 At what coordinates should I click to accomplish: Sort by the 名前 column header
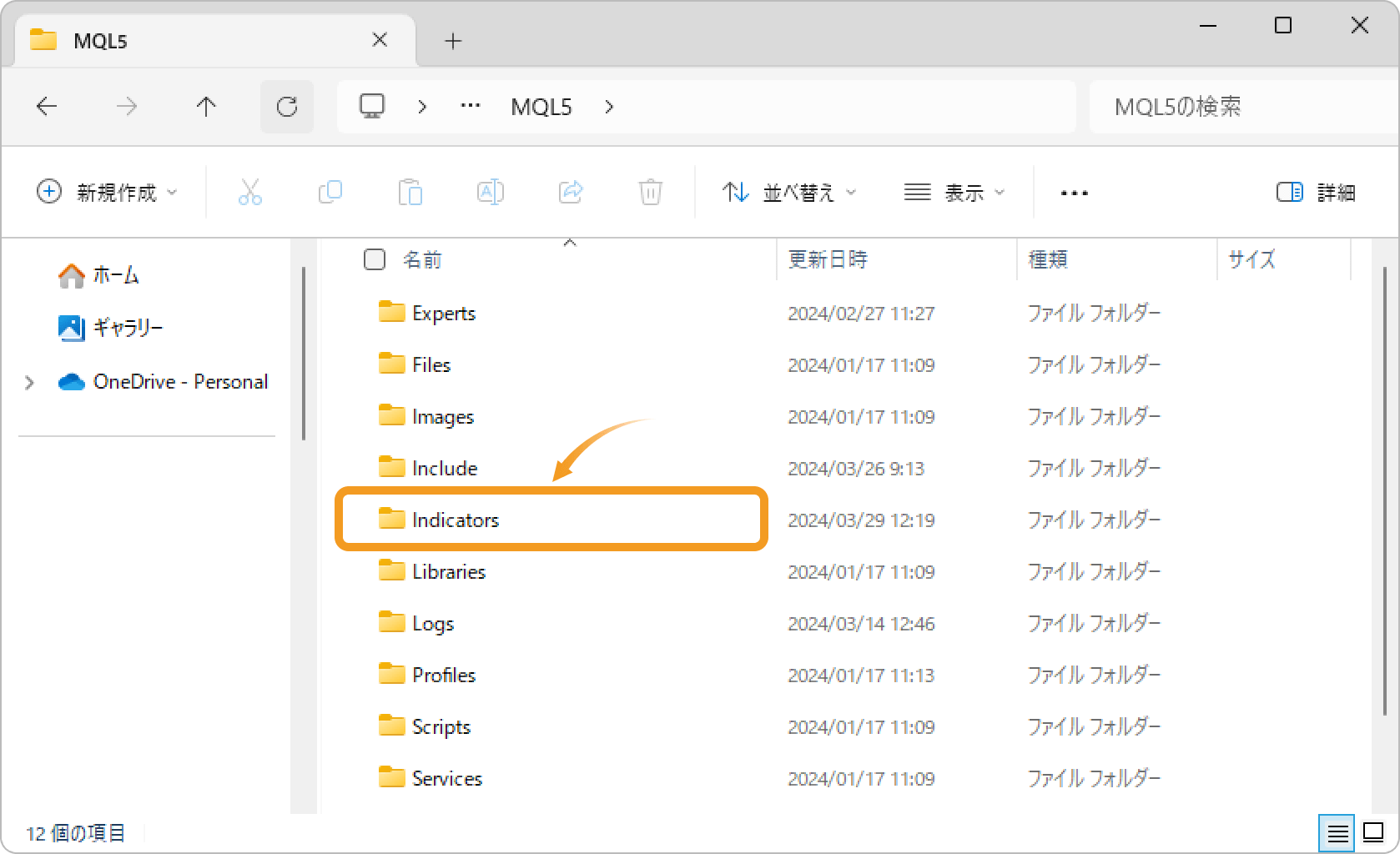(x=422, y=259)
